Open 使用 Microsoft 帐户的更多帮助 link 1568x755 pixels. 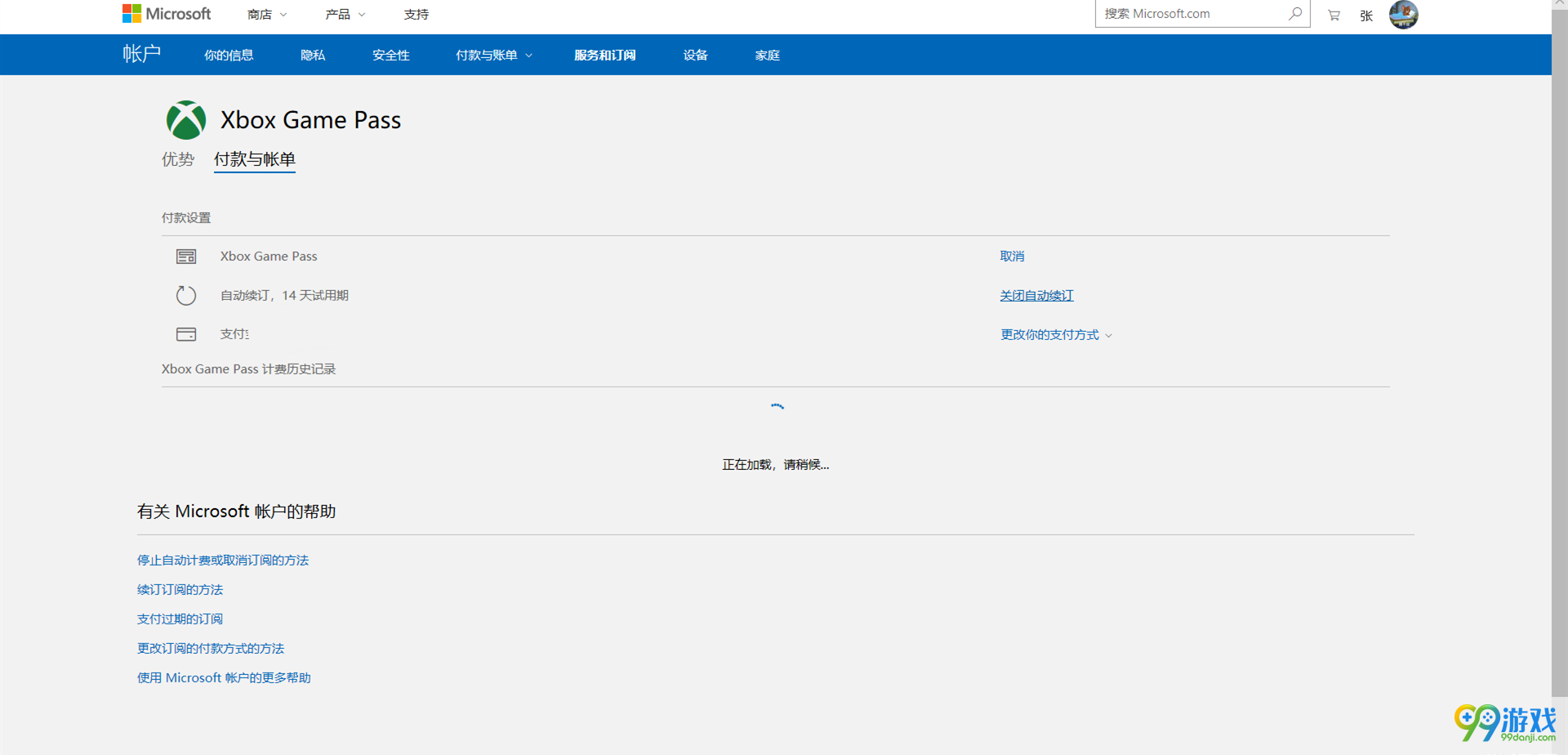(x=224, y=677)
